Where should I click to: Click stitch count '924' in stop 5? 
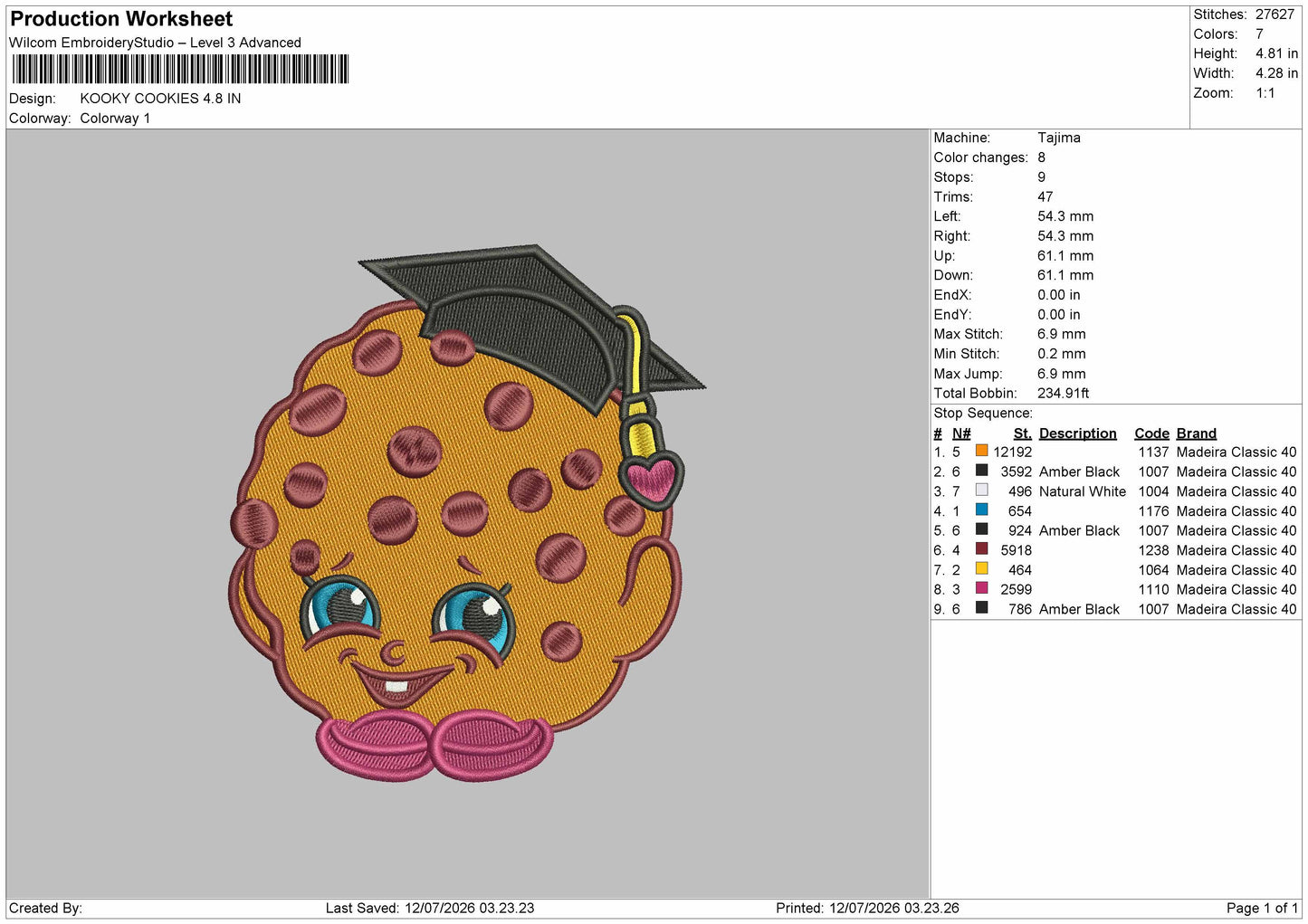point(1020,531)
